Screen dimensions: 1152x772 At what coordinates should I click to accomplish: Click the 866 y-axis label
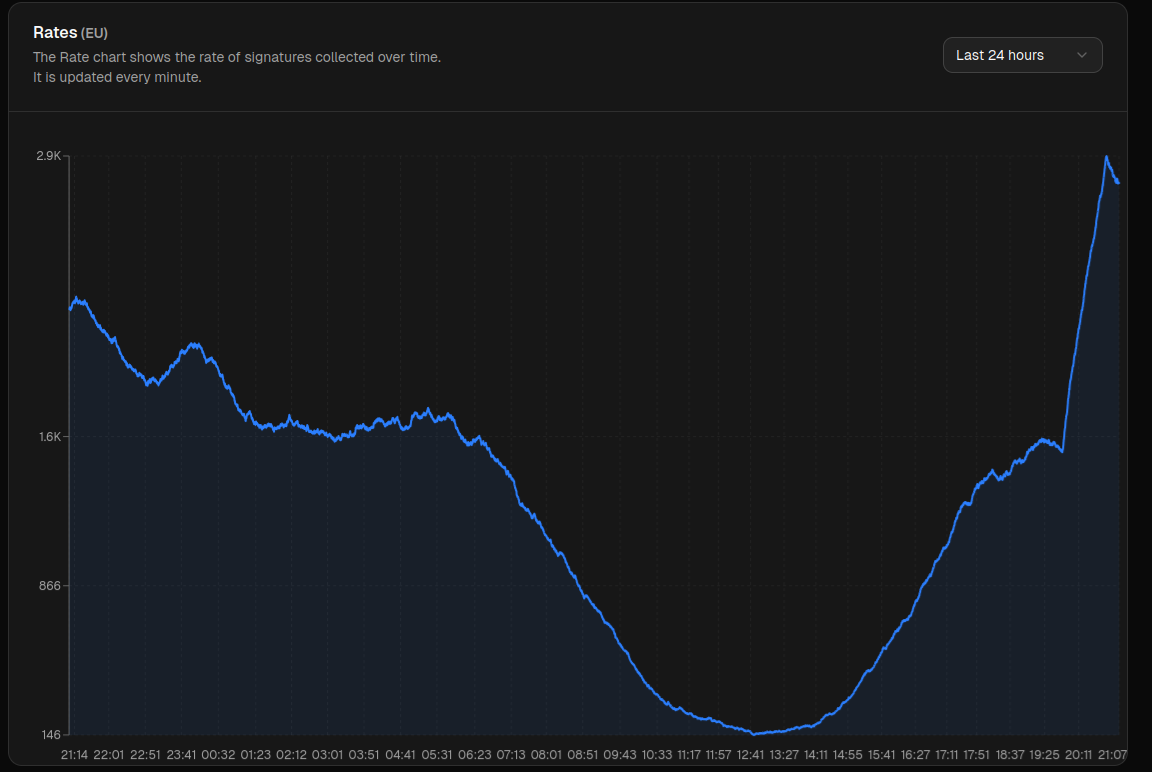point(49,585)
